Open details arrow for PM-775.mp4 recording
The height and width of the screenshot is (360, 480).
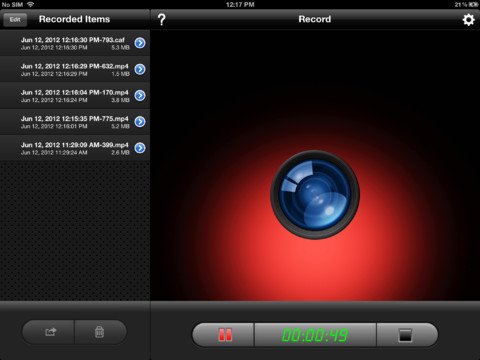pyautogui.click(x=140, y=122)
